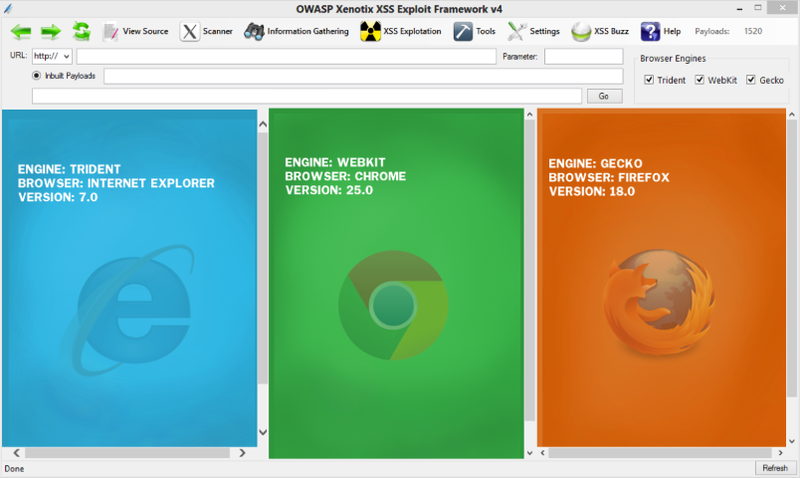Uncheck the Trident browser engine checkbox
Screen dimensions: 800x478
(649, 80)
